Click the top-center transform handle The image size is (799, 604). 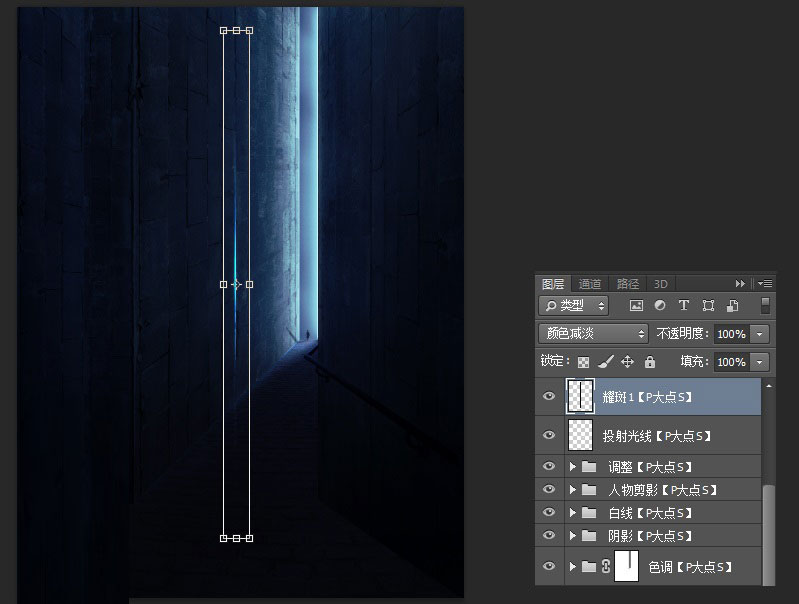[x=236, y=31]
